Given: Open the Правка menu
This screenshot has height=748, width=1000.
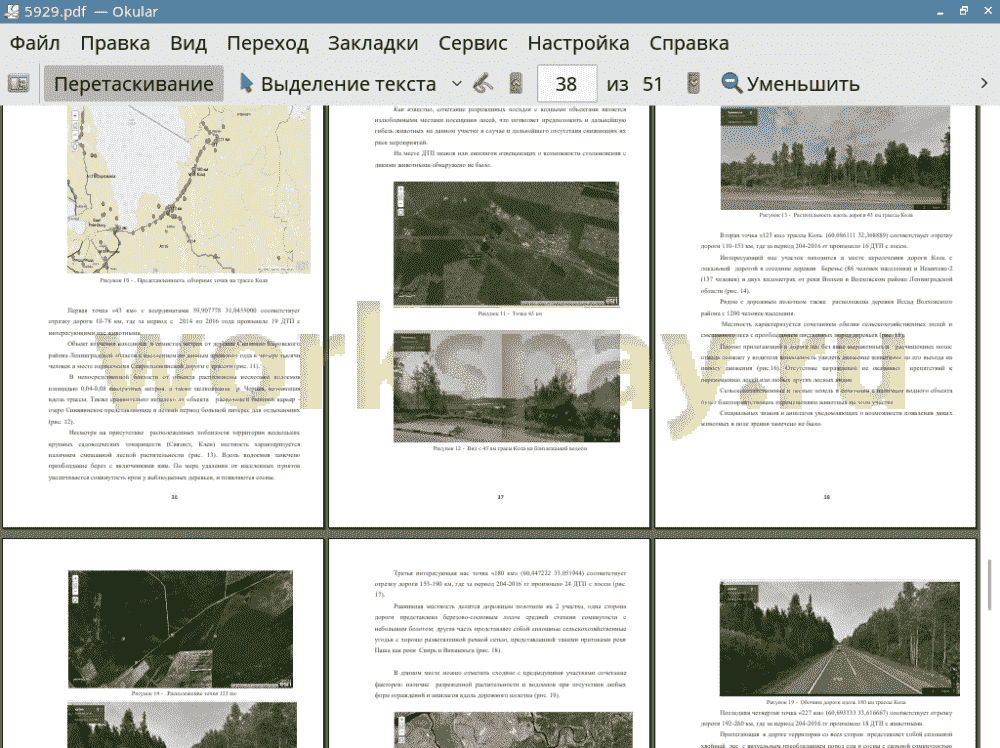Looking at the screenshot, I should 115,43.
